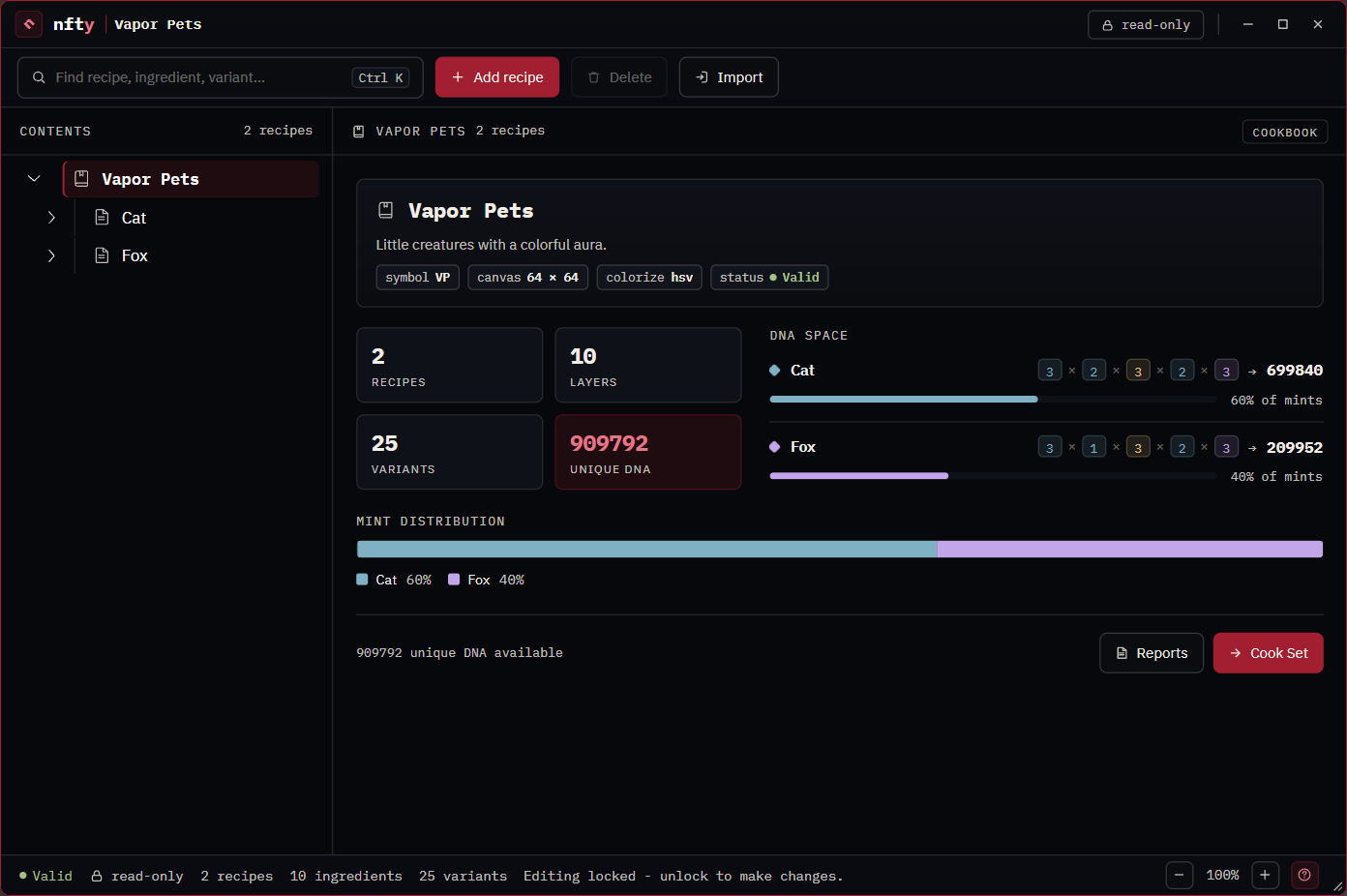Image resolution: width=1347 pixels, height=896 pixels.
Task: Focus the Find recipe search field
Action: click(x=221, y=77)
